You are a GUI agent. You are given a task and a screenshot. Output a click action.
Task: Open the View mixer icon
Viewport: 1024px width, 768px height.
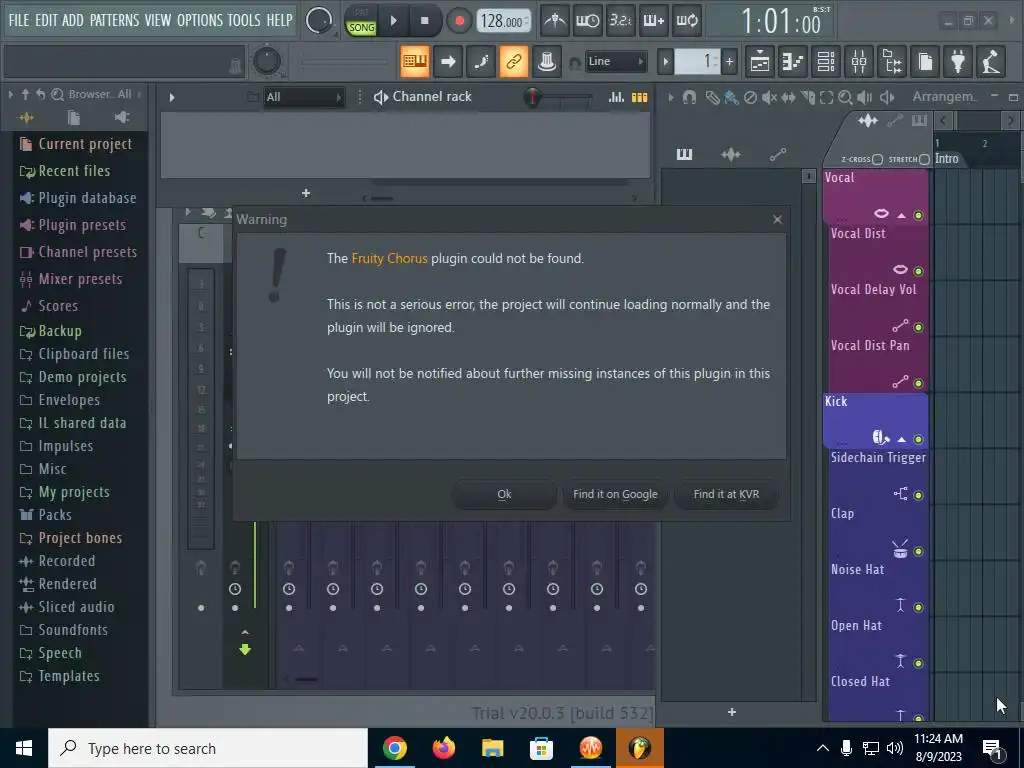pyautogui.click(x=859, y=61)
